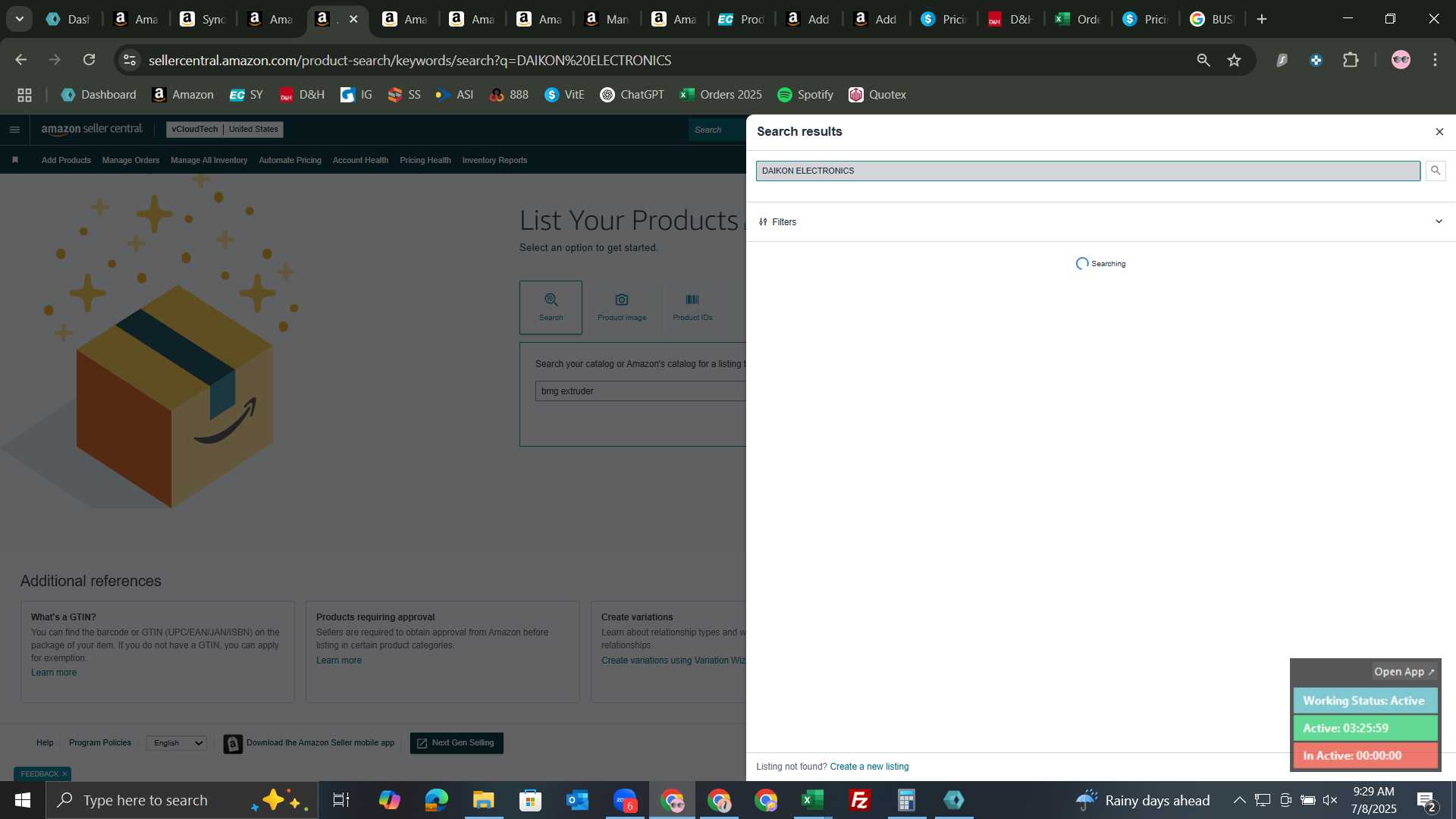The width and height of the screenshot is (1456, 819).
Task: Open the tab search dropdown arrow
Action: [x=19, y=19]
